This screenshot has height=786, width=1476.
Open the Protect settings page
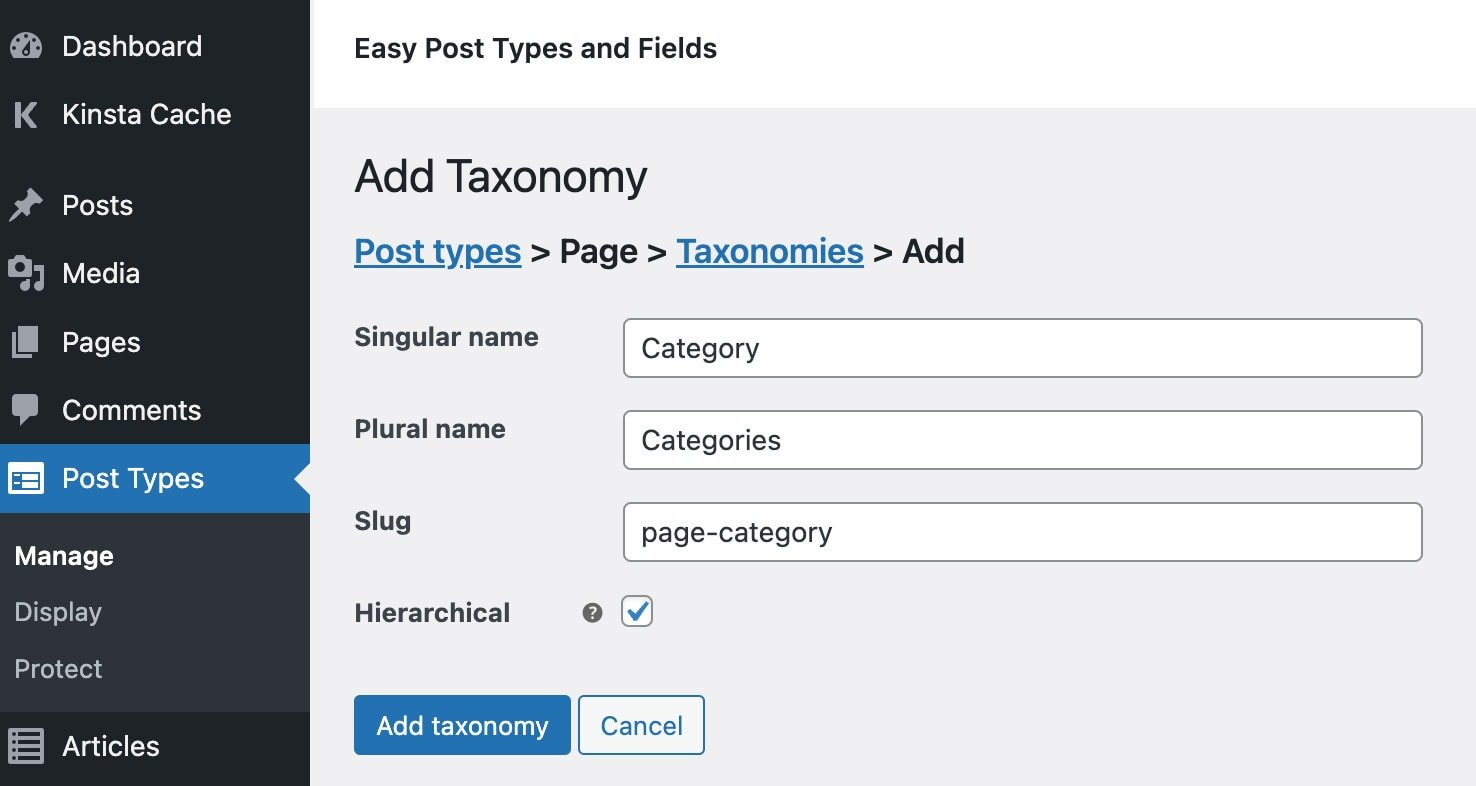(57, 668)
